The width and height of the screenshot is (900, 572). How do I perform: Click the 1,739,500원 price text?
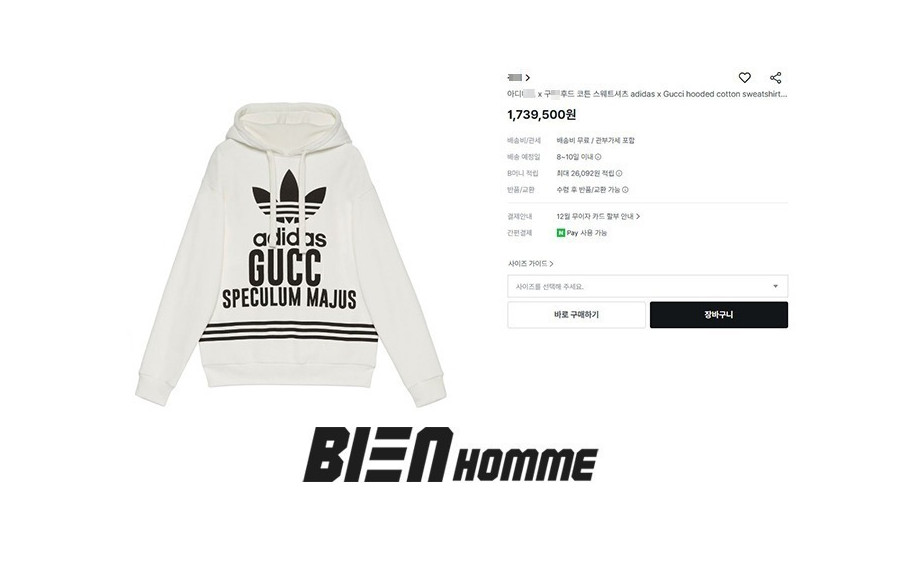pos(541,115)
